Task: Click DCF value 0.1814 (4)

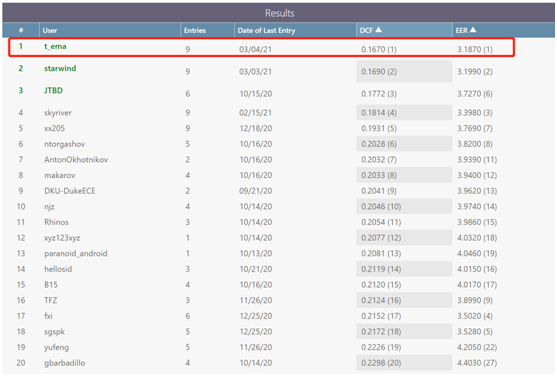Action: pyautogui.click(x=379, y=113)
